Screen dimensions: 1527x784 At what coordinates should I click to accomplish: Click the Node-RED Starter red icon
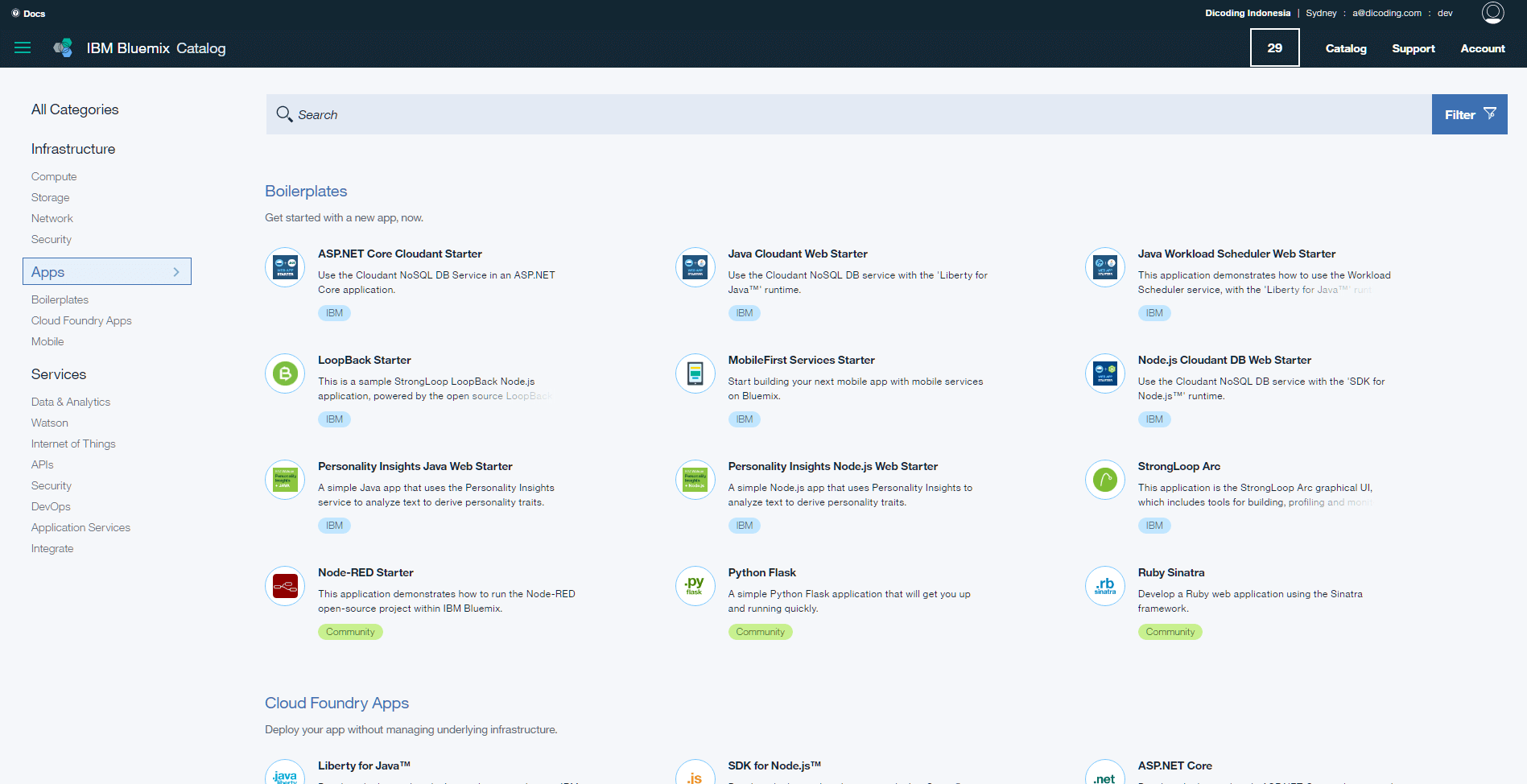coord(285,586)
